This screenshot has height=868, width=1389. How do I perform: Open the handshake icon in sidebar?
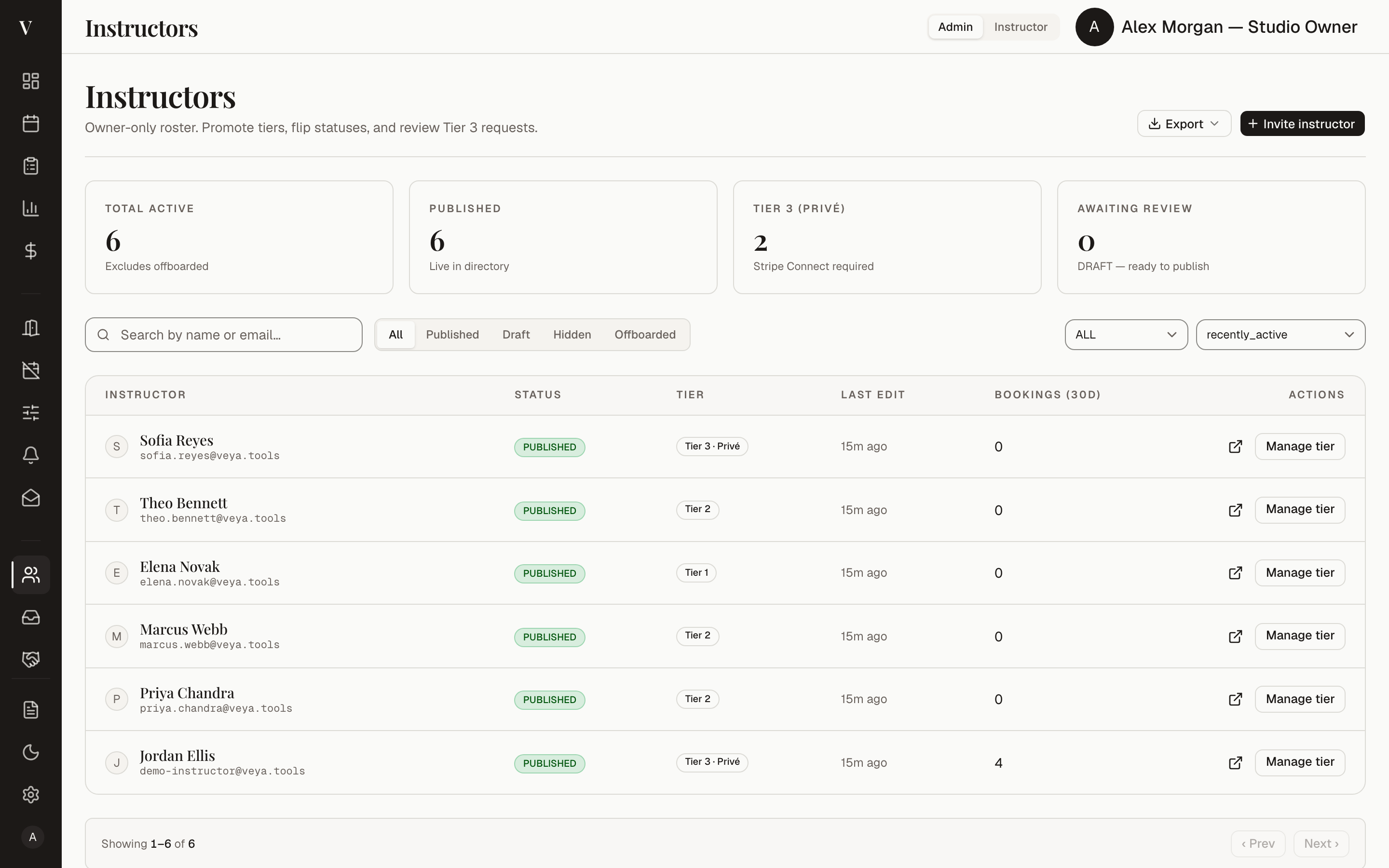[30, 659]
